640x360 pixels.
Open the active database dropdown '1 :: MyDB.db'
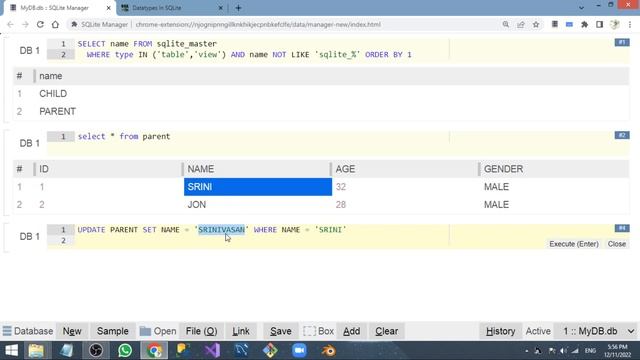click(597, 331)
